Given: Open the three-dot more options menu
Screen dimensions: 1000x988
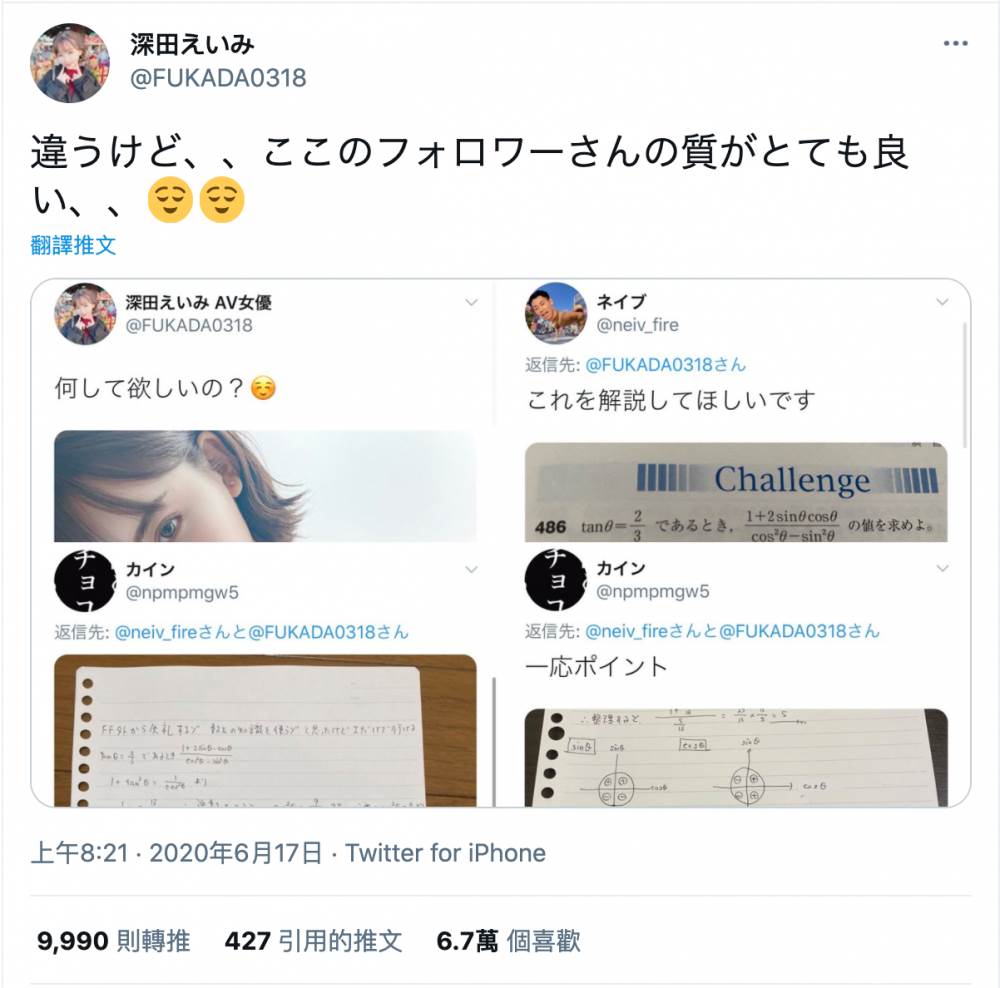Looking at the screenshot, I should pos(955,43).
